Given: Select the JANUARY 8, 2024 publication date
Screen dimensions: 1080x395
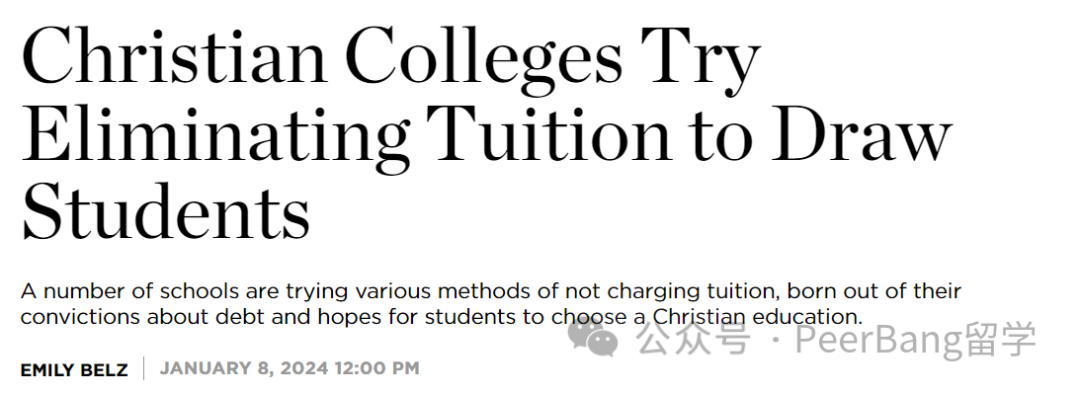Looking at the screenshot, I should (244, 369).
